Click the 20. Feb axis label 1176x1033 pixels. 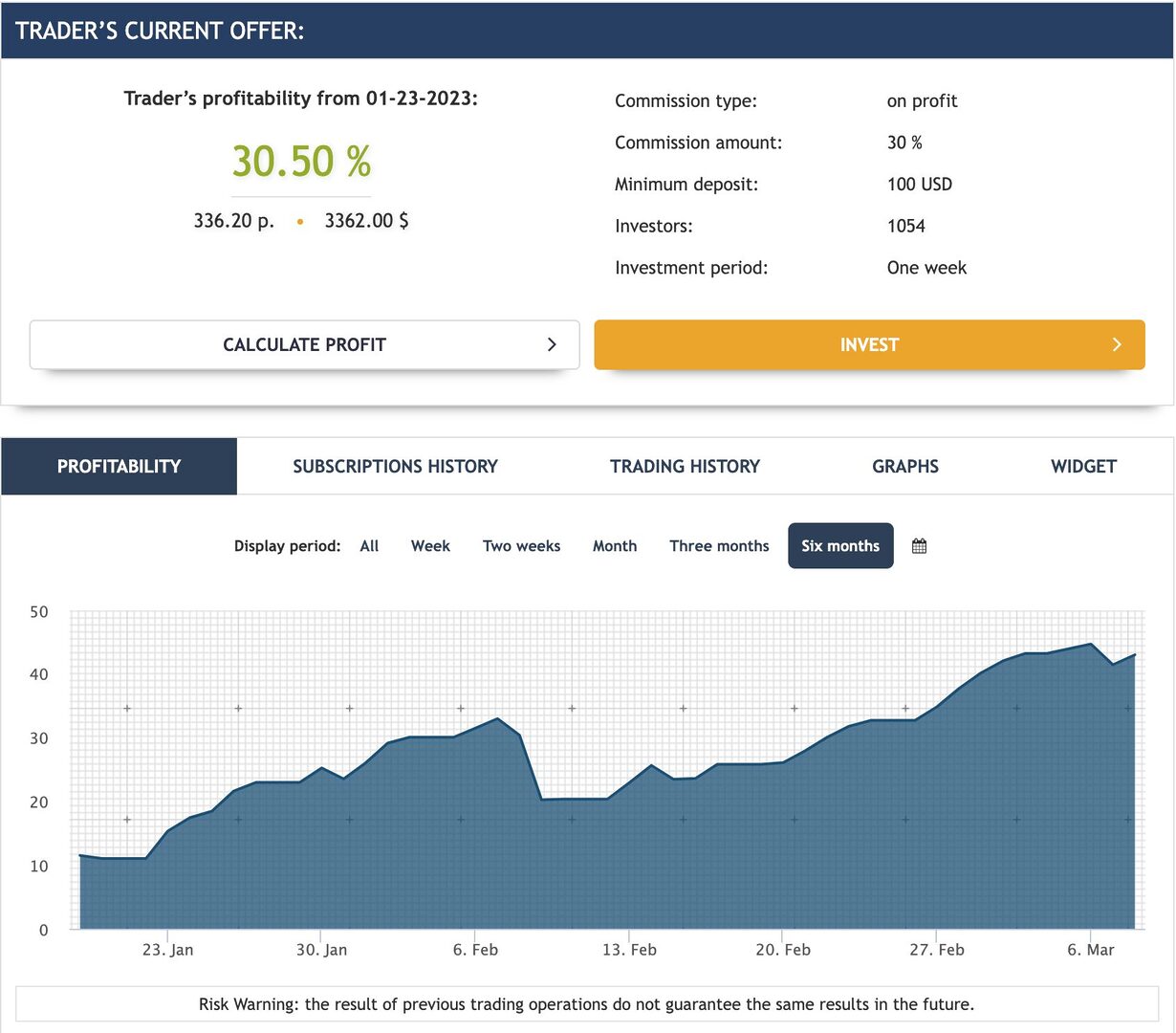point(783,950)
